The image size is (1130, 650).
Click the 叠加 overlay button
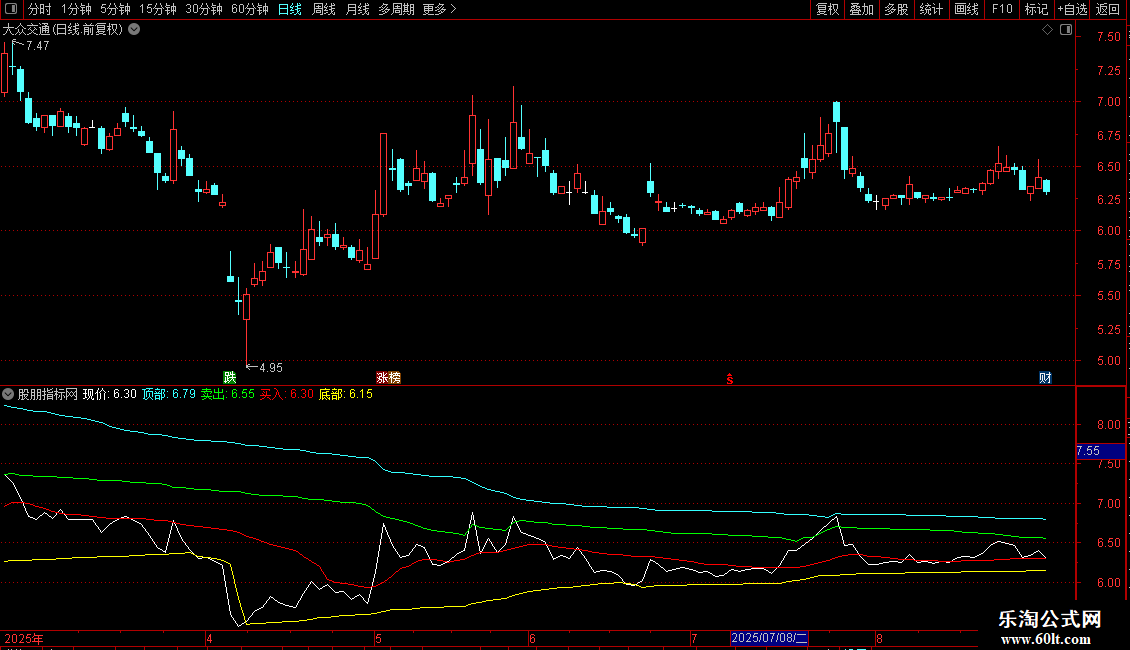861,9
